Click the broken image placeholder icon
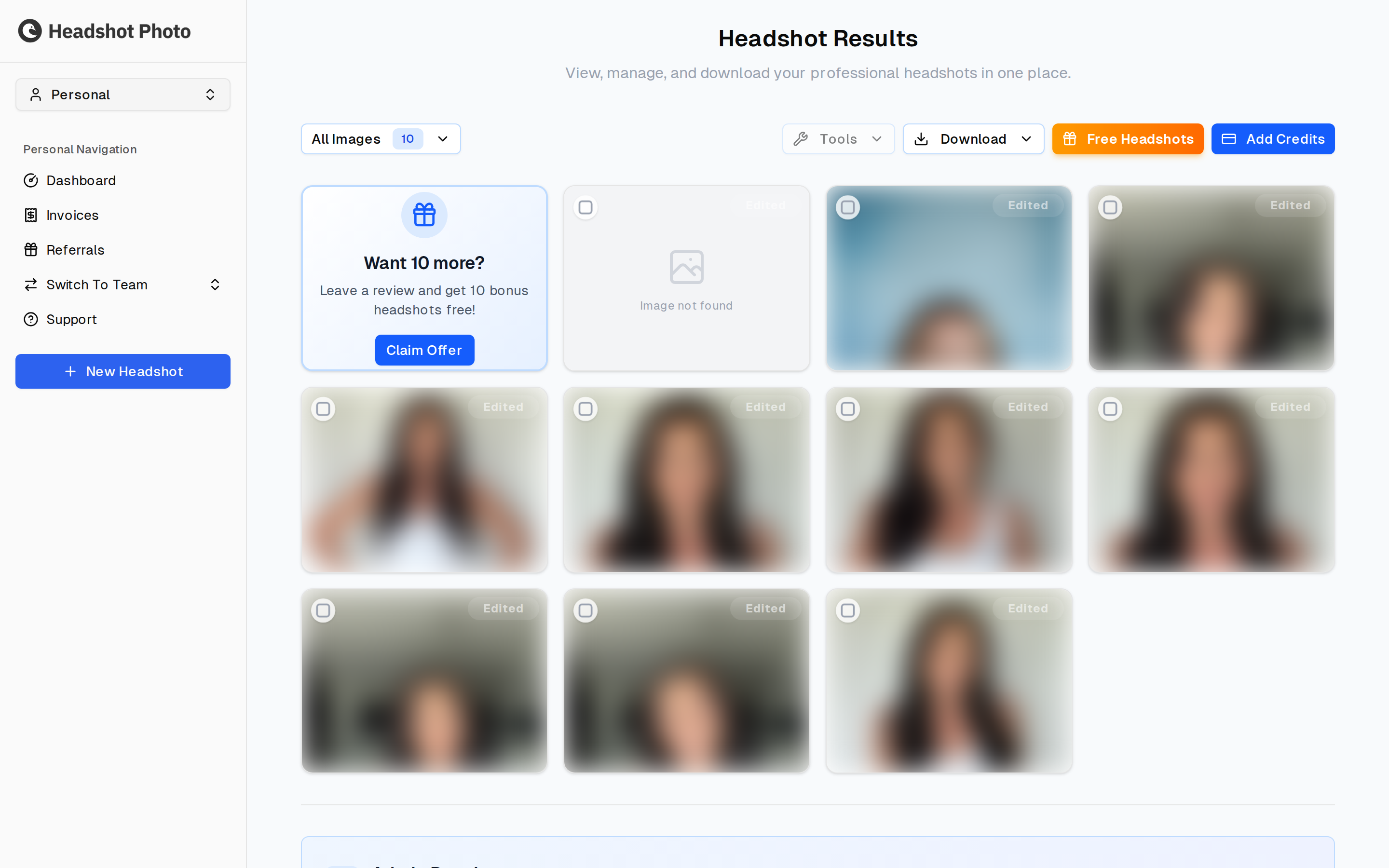This screenshot has height=868, width=1389. (x=686, y=267)
